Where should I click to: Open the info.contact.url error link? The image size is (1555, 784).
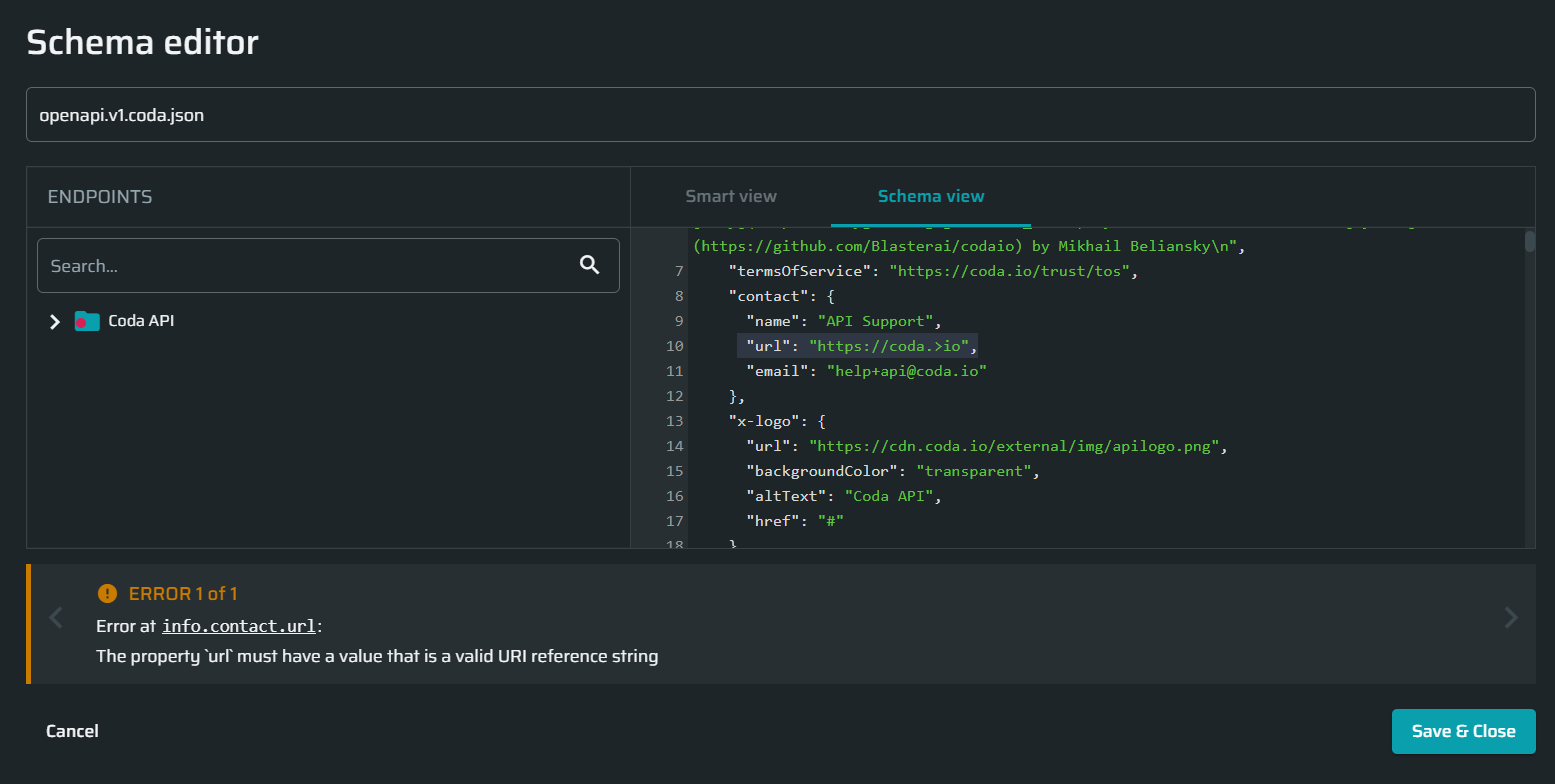240,626
